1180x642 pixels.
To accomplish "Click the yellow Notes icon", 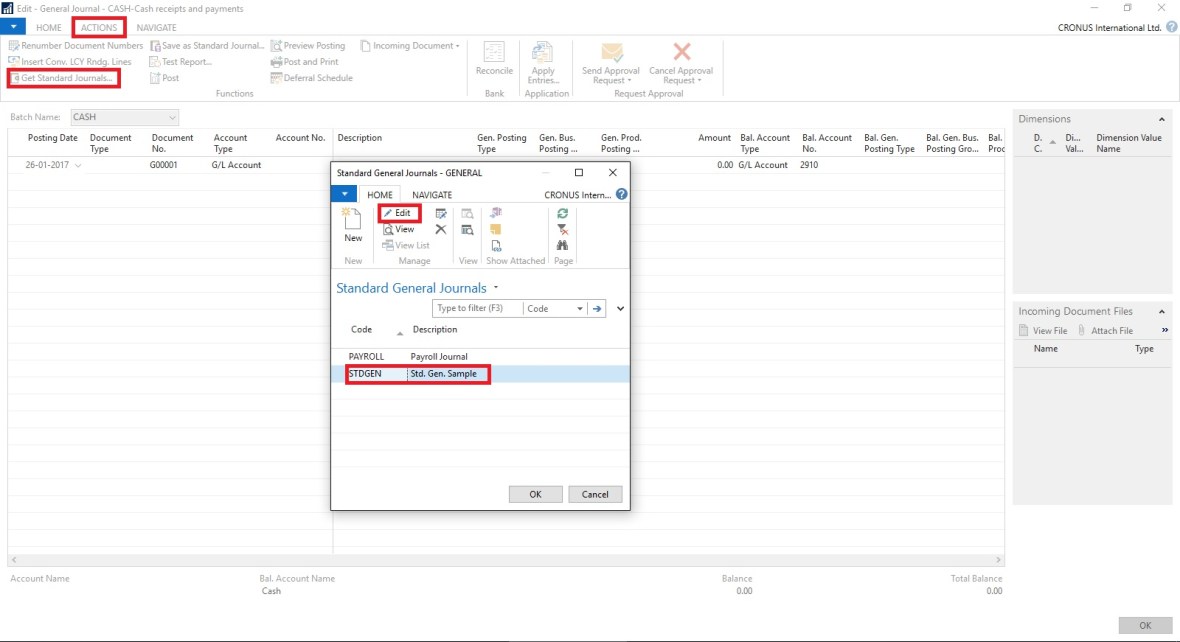I will point(496,229).
